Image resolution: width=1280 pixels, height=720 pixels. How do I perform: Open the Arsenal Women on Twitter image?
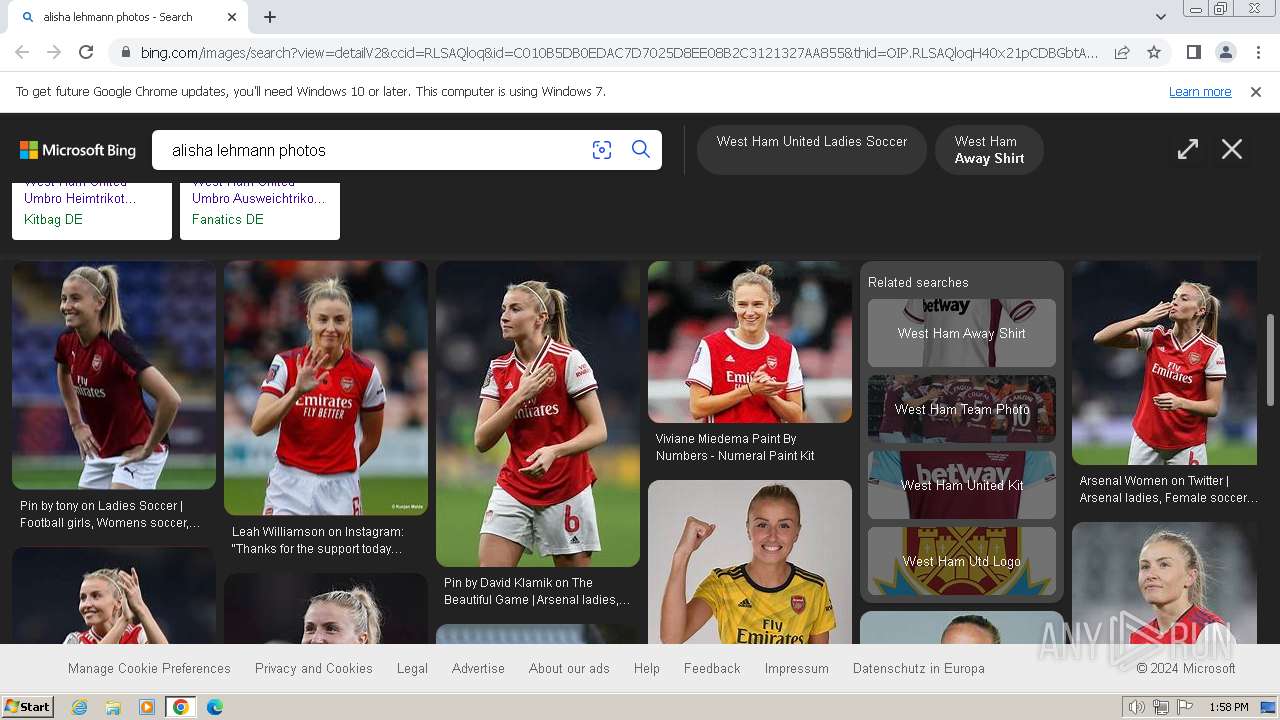pyautogui.click(x=1164, y=363)
